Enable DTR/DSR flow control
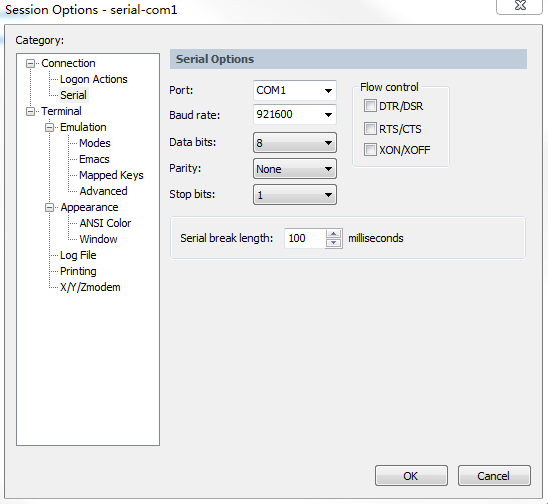 370,106
